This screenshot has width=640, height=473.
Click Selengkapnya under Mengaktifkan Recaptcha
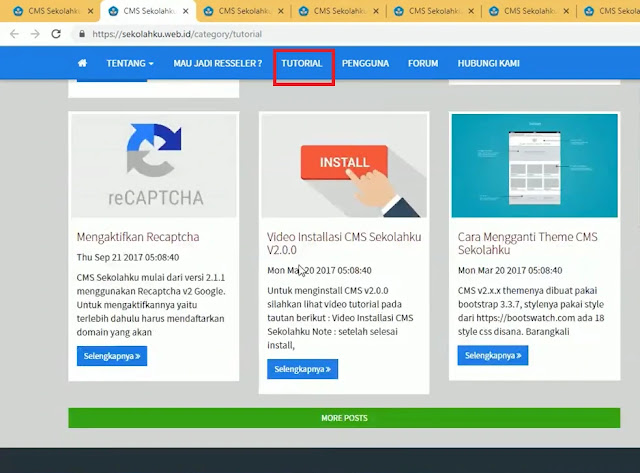click(112, 356)
